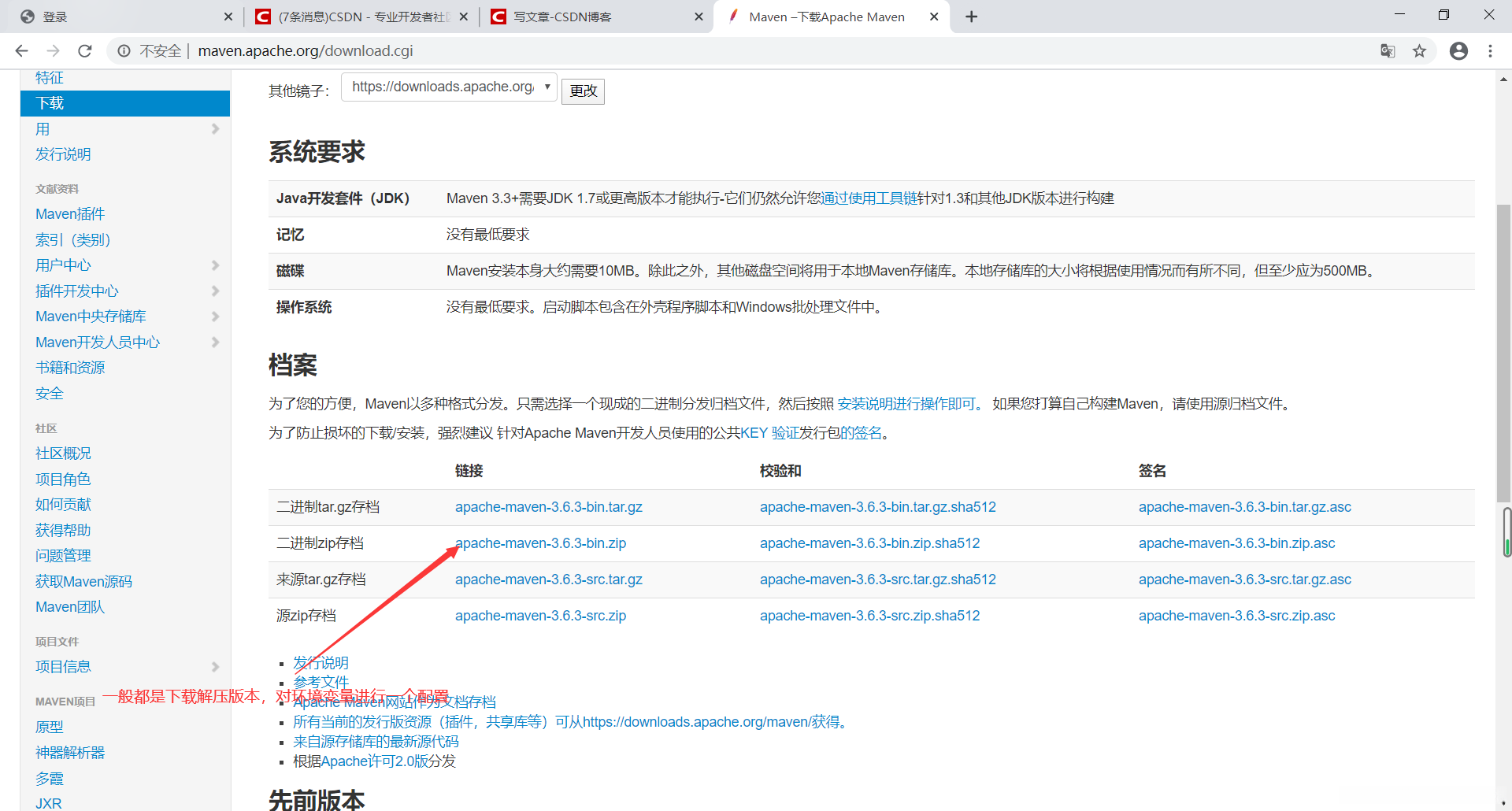The image size is (1512, 811).
Task: Open the apache-maven-3.6.3-src.tar.gz.sha512 checksum
Action: click(x=878, y=580)
